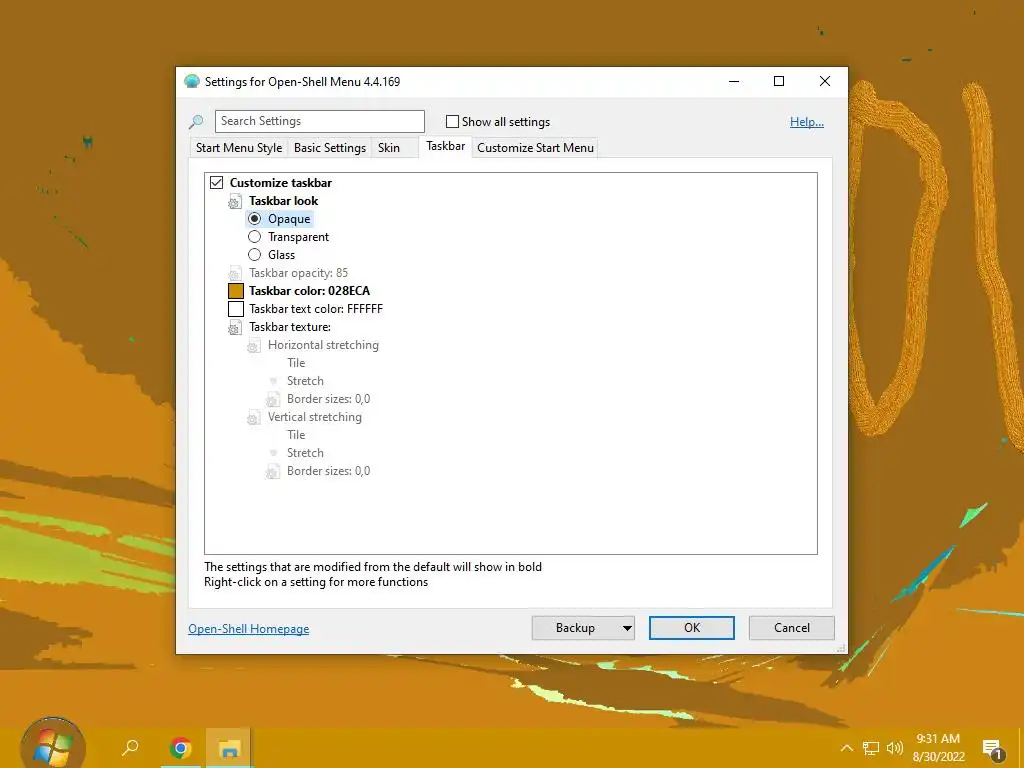
Task: Open the notification center icon
Action: (993, 749)
